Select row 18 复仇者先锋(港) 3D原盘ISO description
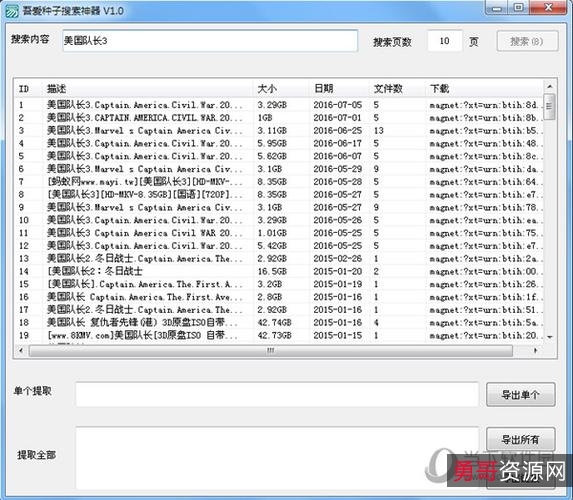The width and height of the screenshot is (573, 500). coord(144,322)
